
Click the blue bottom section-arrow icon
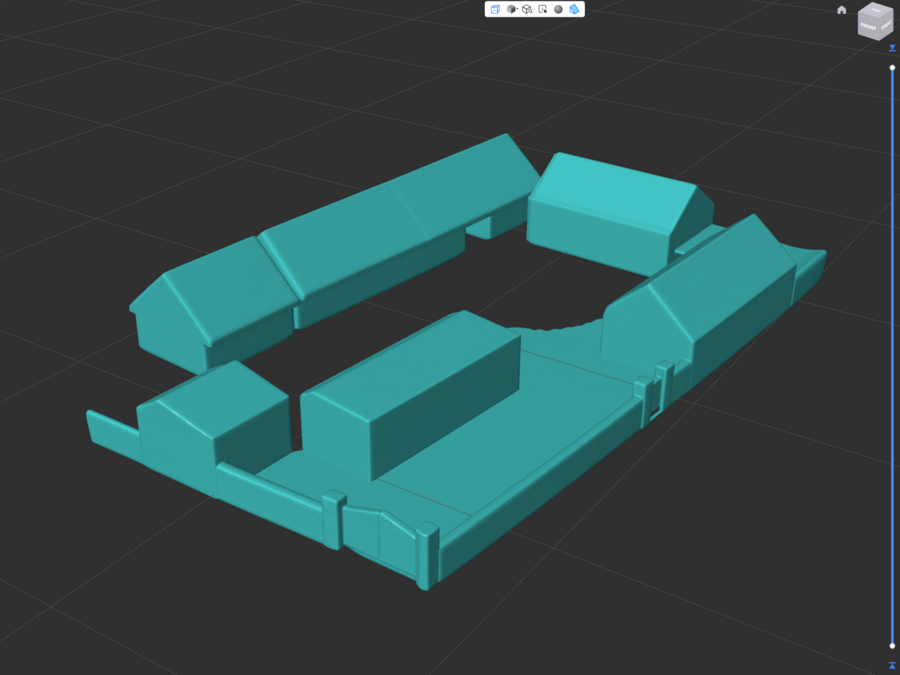click(892, 665)
